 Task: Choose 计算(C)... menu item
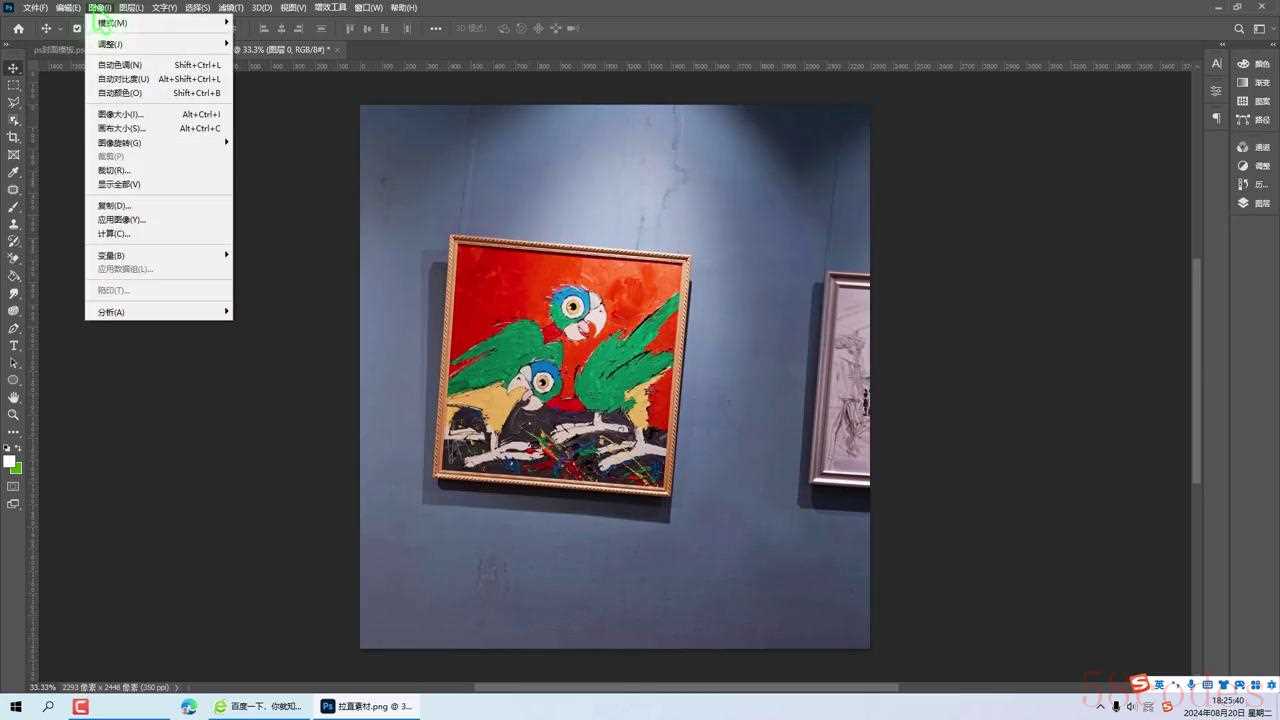pos(159,233)
